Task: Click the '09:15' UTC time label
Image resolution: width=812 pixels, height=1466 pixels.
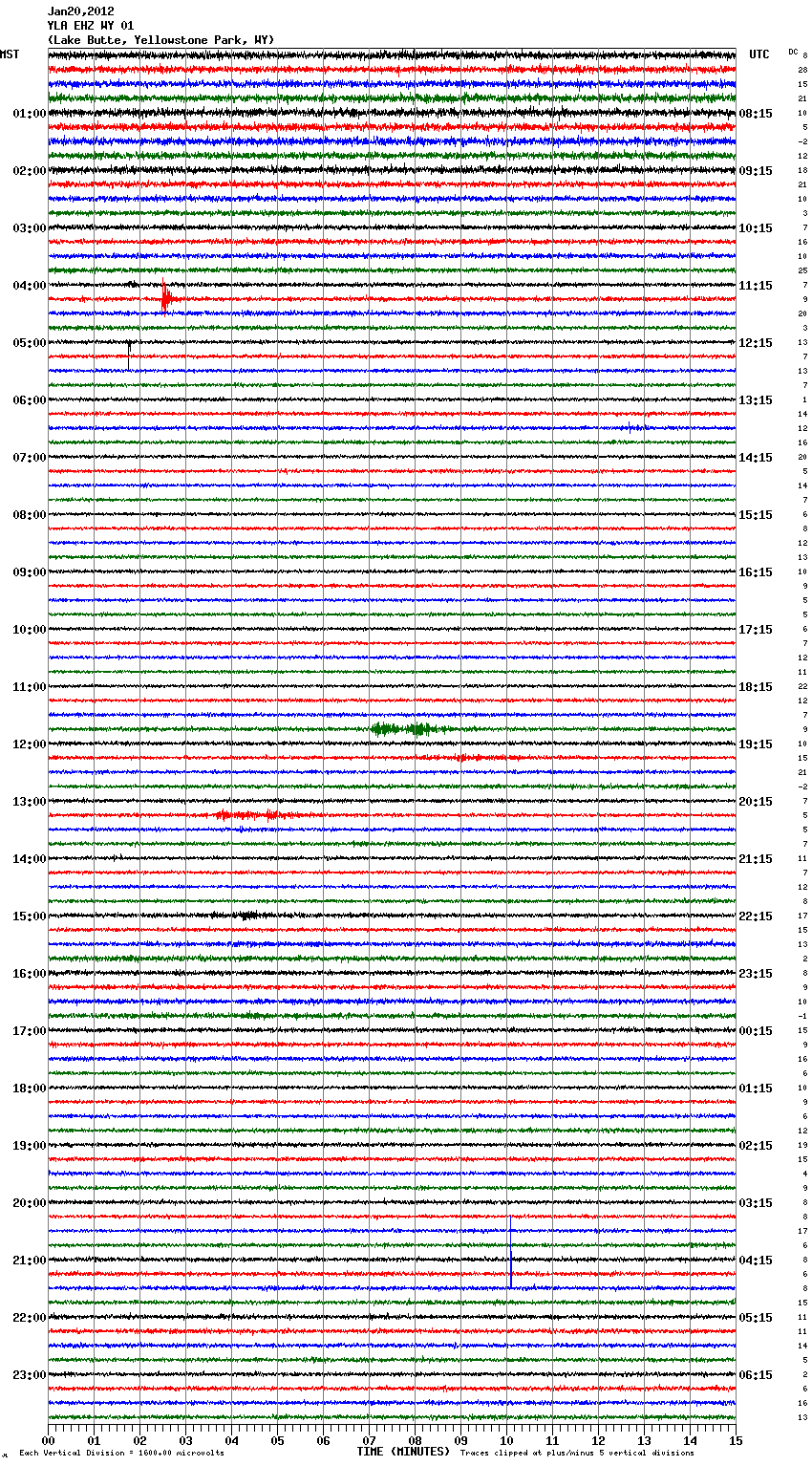Action: tap(756, 171)
